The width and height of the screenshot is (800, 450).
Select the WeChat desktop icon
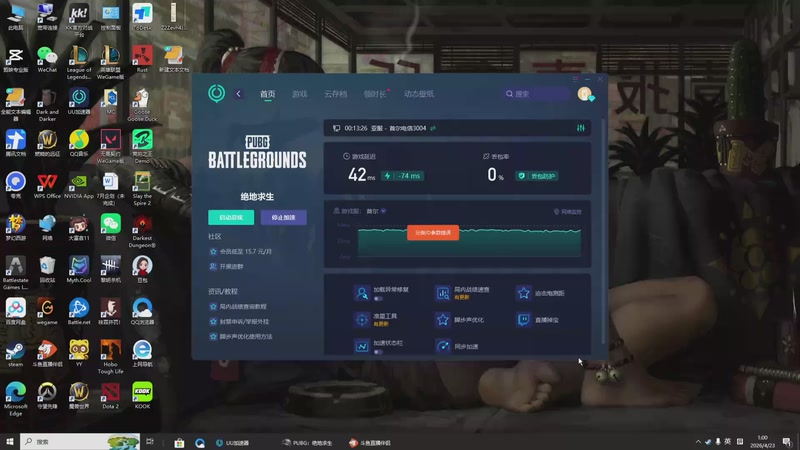47,59
